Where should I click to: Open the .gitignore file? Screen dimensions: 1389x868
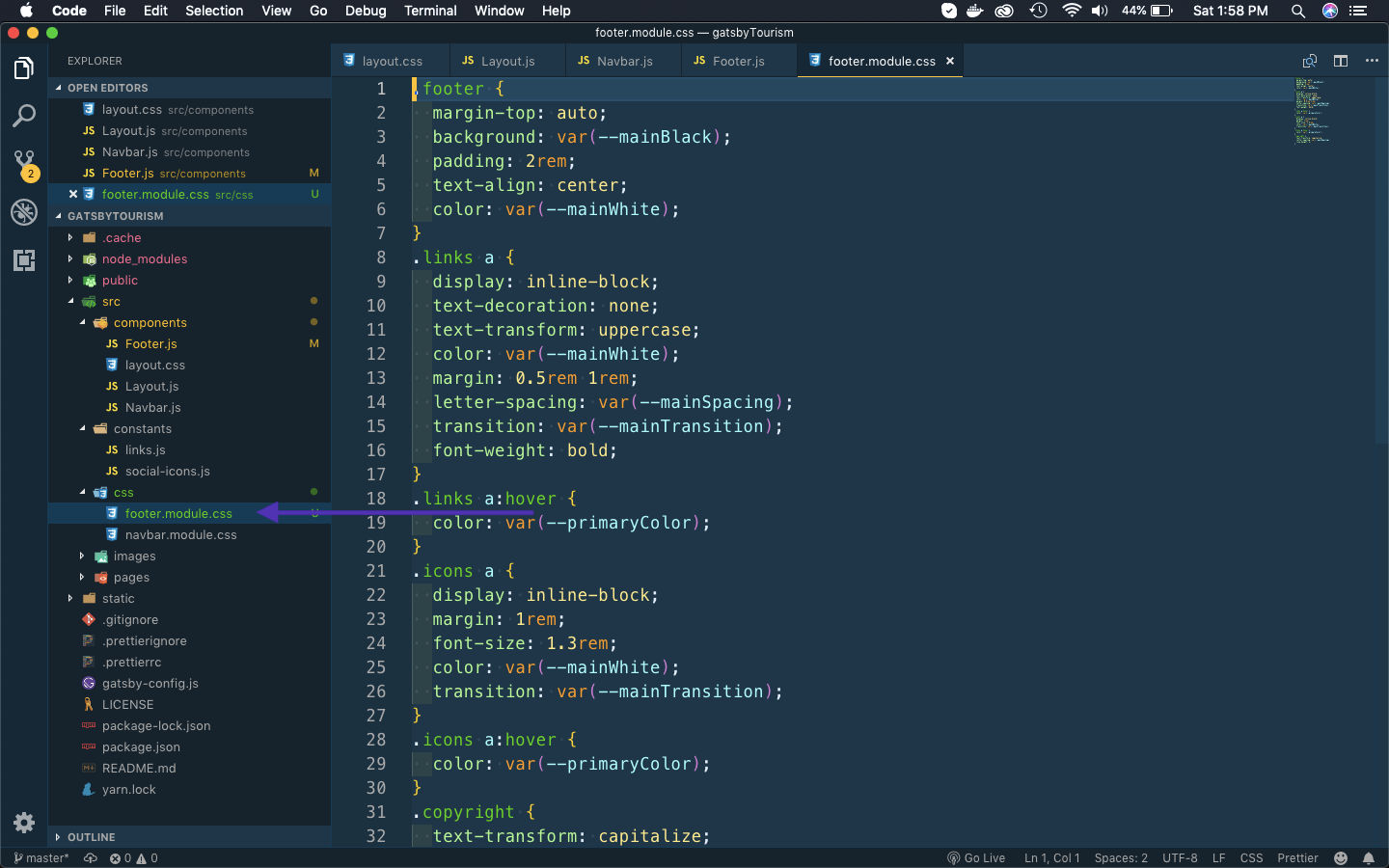tap(189, 619)
